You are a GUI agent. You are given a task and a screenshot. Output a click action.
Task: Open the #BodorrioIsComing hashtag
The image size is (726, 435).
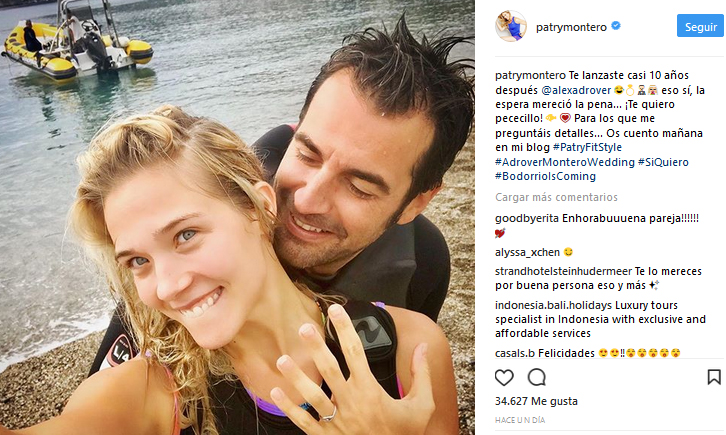coord(545,176)
